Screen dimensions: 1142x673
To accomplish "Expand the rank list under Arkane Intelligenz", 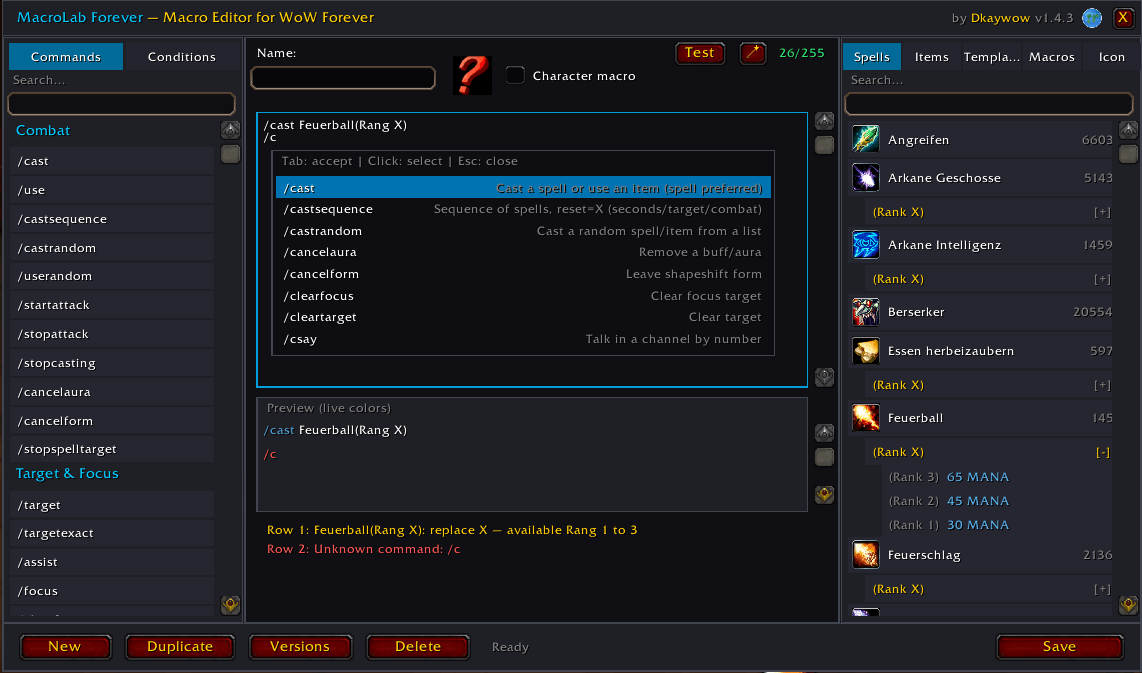I will [x=1102, y=279].
